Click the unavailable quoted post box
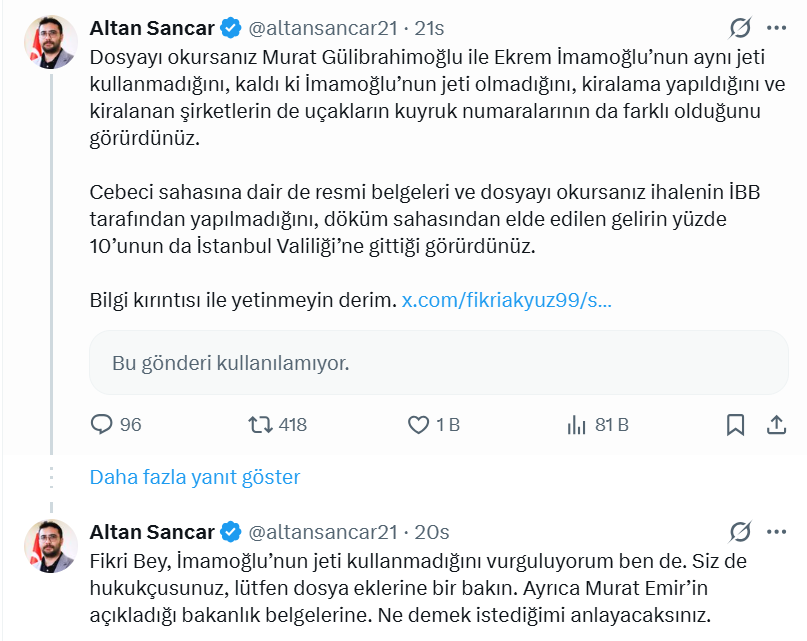This screenshot has height=641, width=807. click(438, 362)
